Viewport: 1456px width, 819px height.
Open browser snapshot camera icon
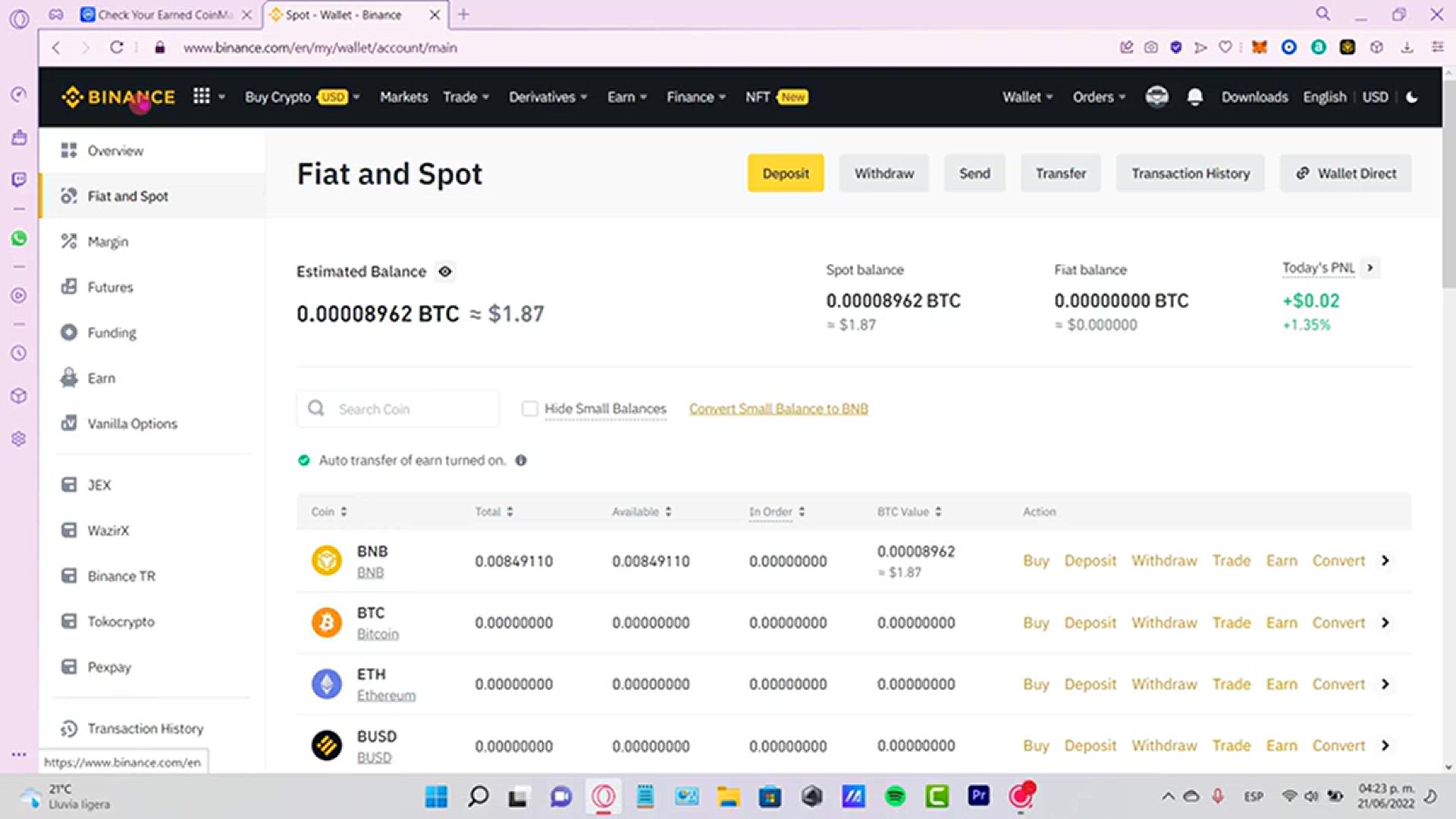coord(1151,47)
